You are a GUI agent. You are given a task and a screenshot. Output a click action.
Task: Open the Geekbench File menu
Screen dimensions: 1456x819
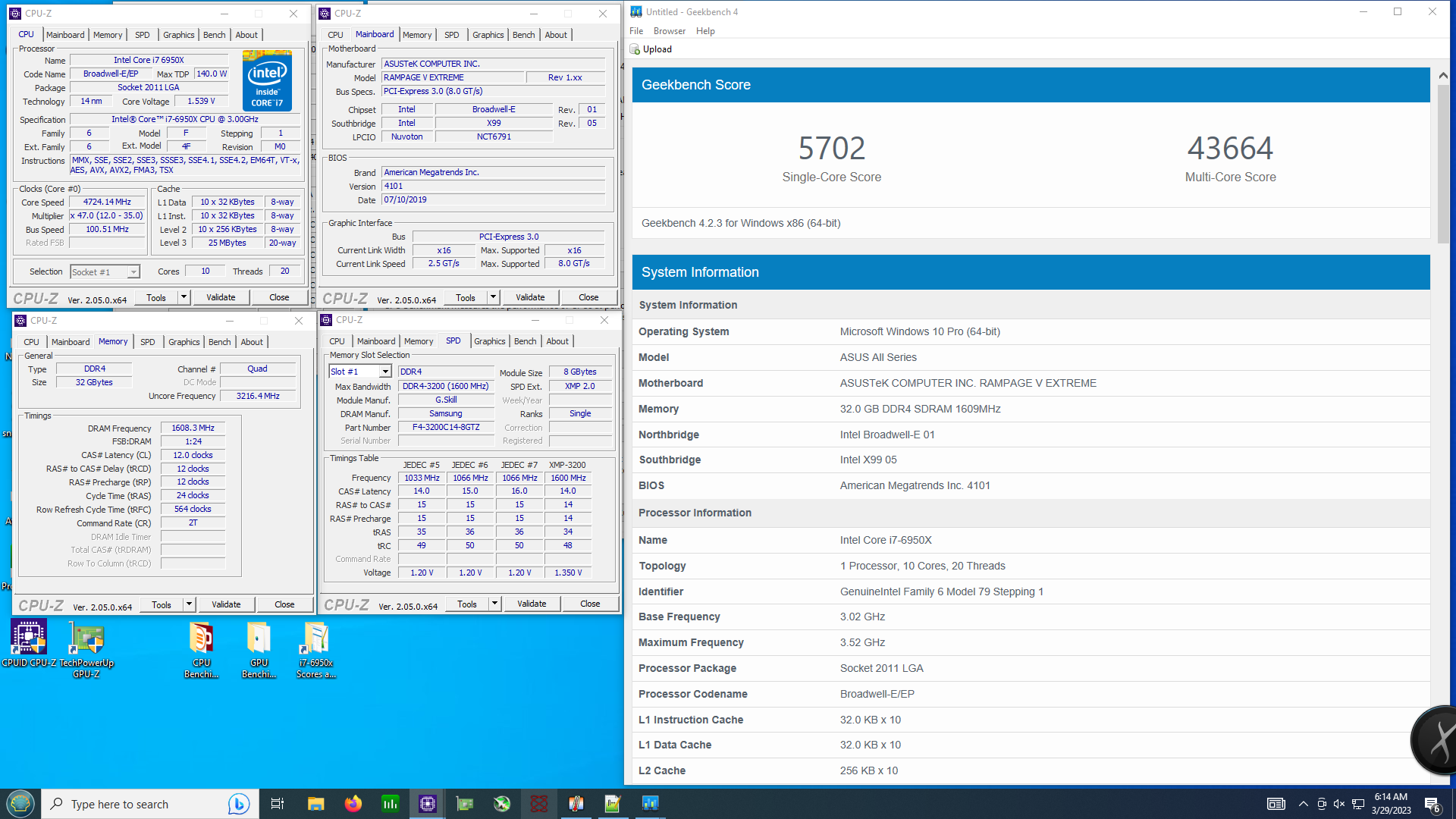[636, 31]
